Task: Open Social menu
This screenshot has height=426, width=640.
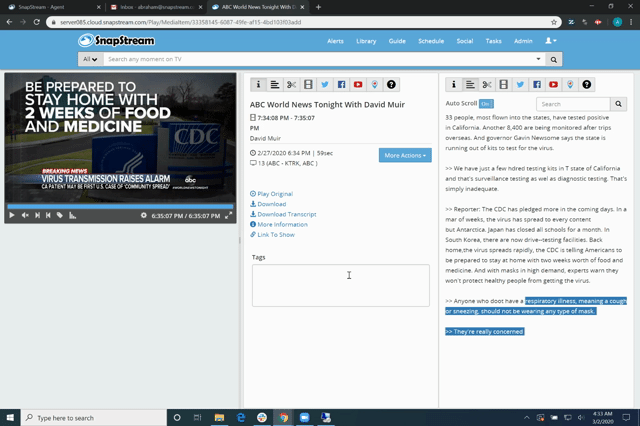Action: 464,41
